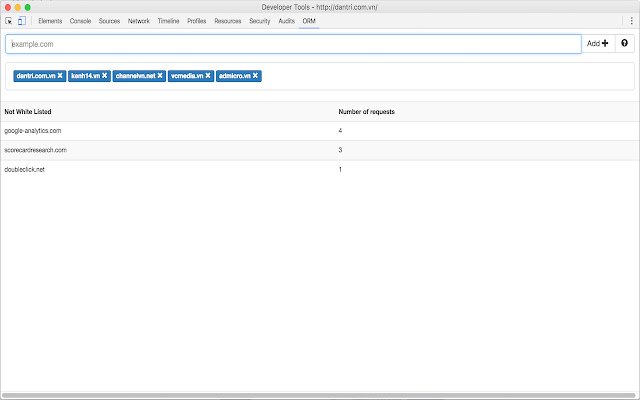
Task: Close the Developer Tools window
Action: (8, 7)
